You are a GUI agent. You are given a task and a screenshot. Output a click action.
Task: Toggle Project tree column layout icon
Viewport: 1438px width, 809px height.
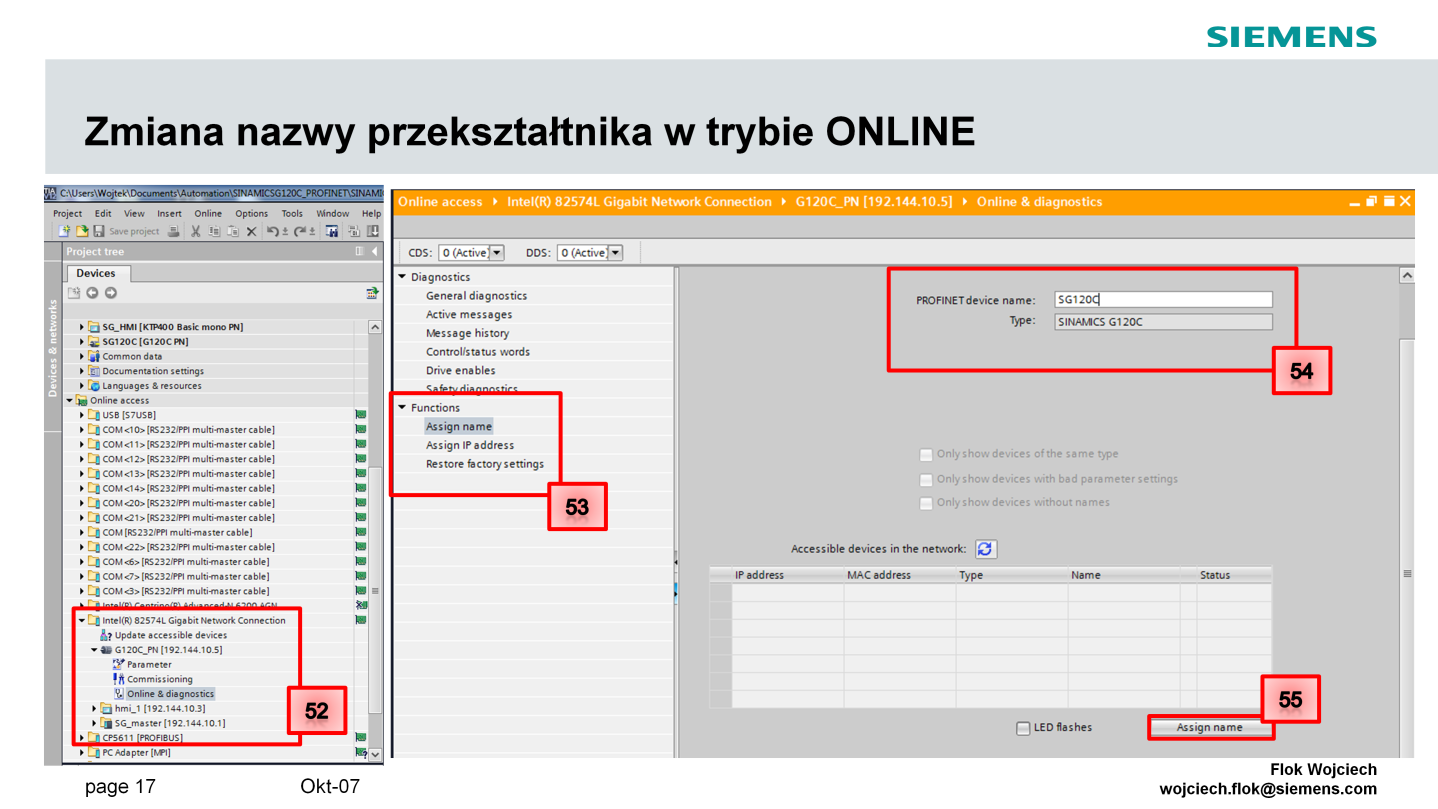359,251
